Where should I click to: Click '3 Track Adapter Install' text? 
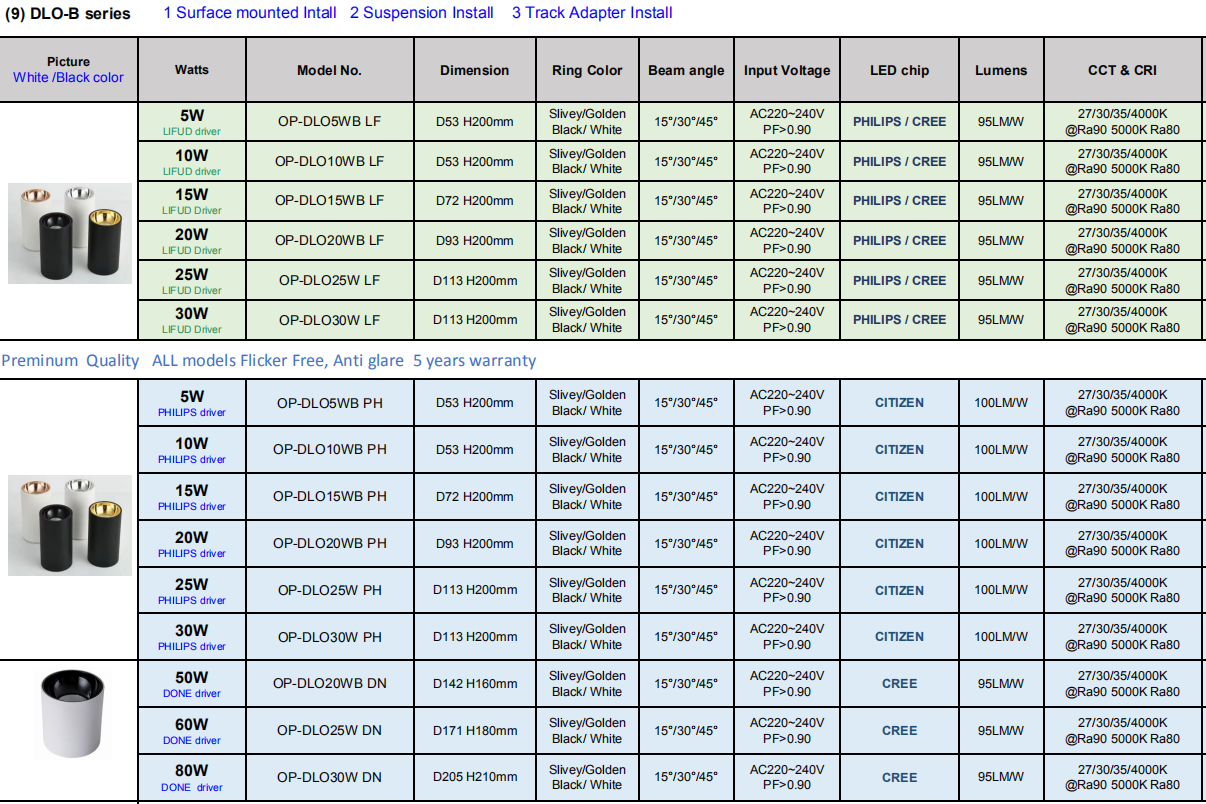tap(592, 13)
